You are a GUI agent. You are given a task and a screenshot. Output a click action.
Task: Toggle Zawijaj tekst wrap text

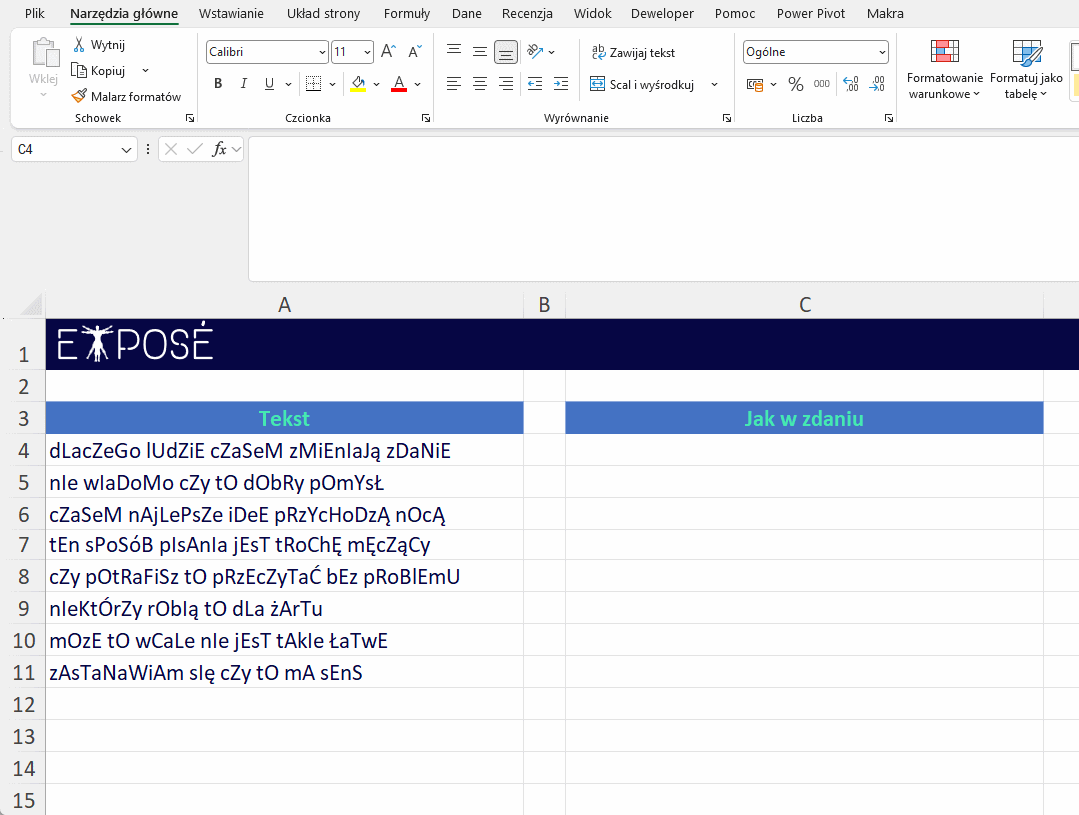(633, 53)
